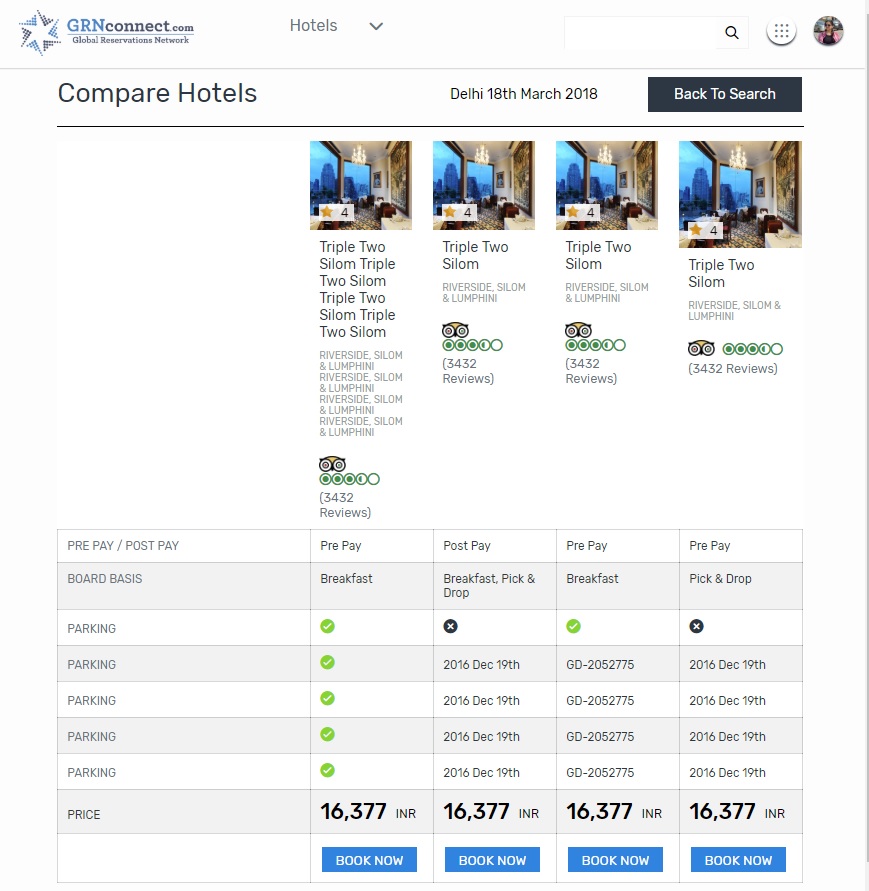This screenshot has width=869, height=891.
Task: Expand the chevron next to Hotels
Action: tap(376, 26)
